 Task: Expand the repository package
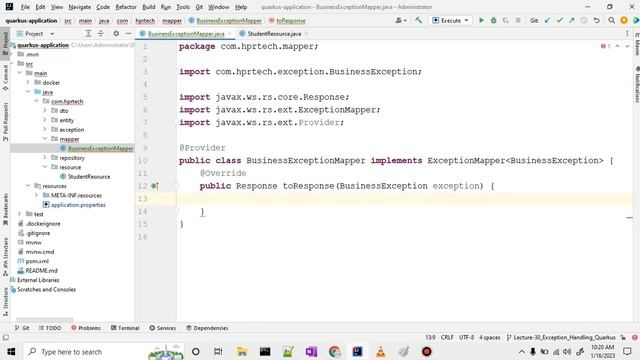pyautogui.click(x=45, y=158)
